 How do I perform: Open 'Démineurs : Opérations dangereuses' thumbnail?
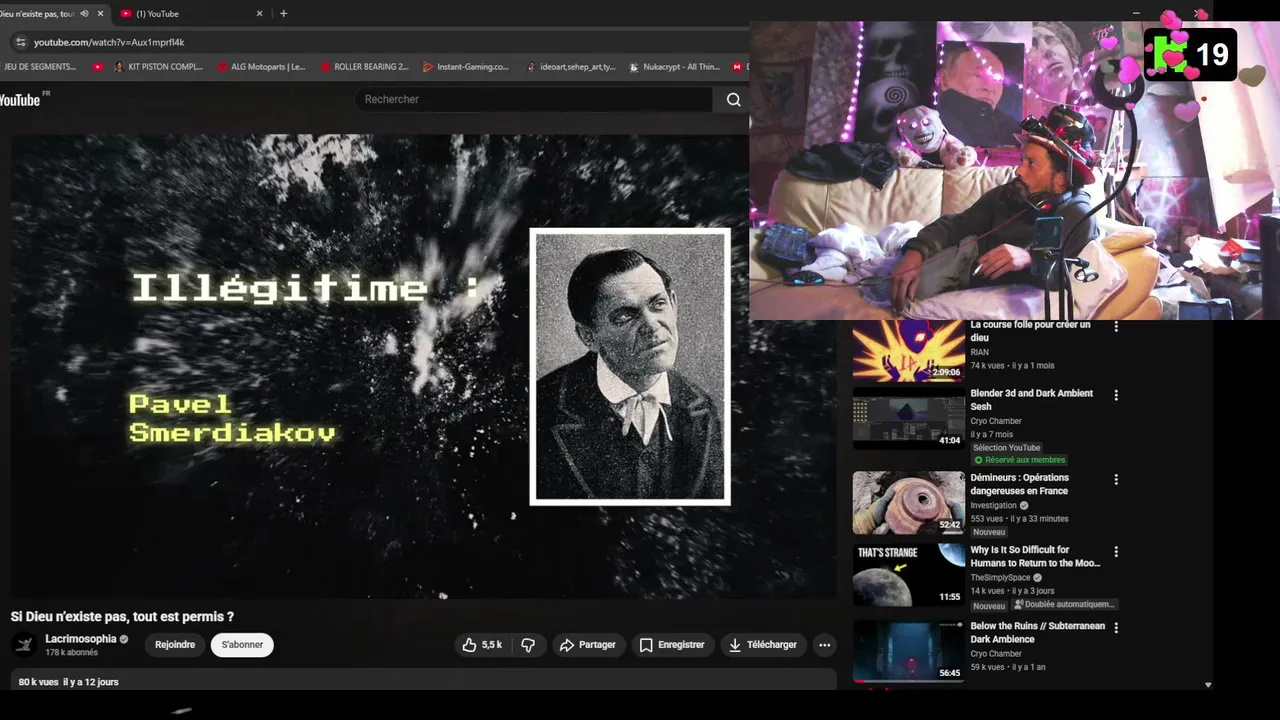pos(908,503)
